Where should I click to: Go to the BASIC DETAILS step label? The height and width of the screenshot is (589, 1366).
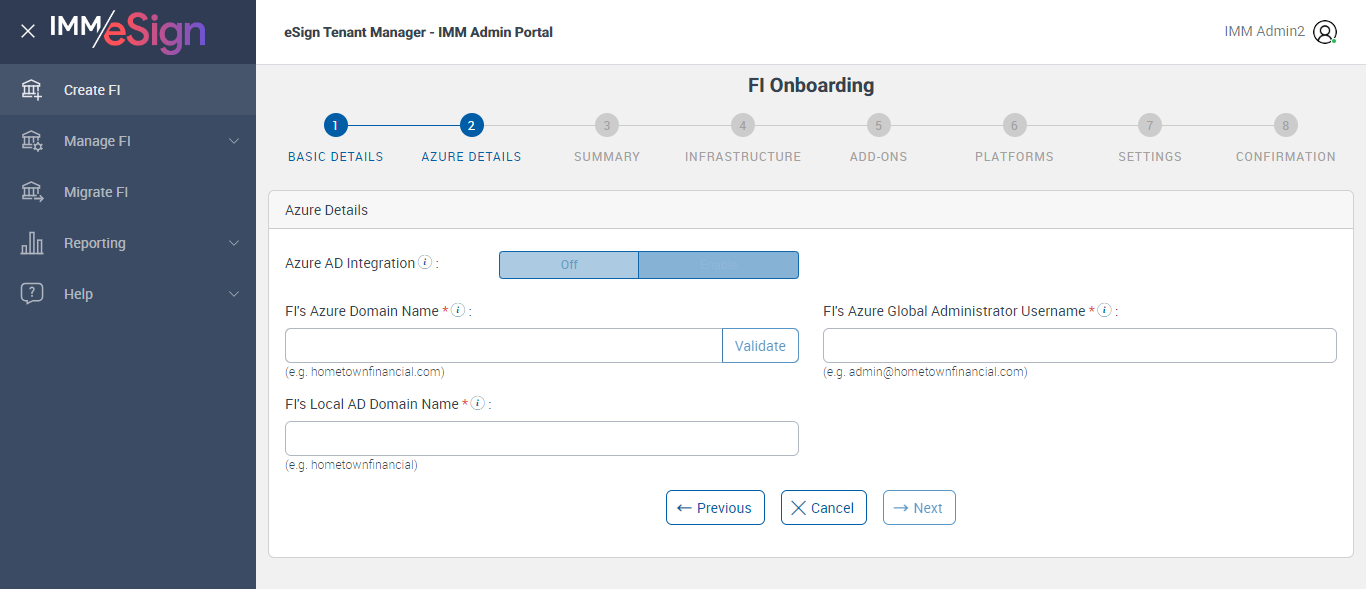336,157
